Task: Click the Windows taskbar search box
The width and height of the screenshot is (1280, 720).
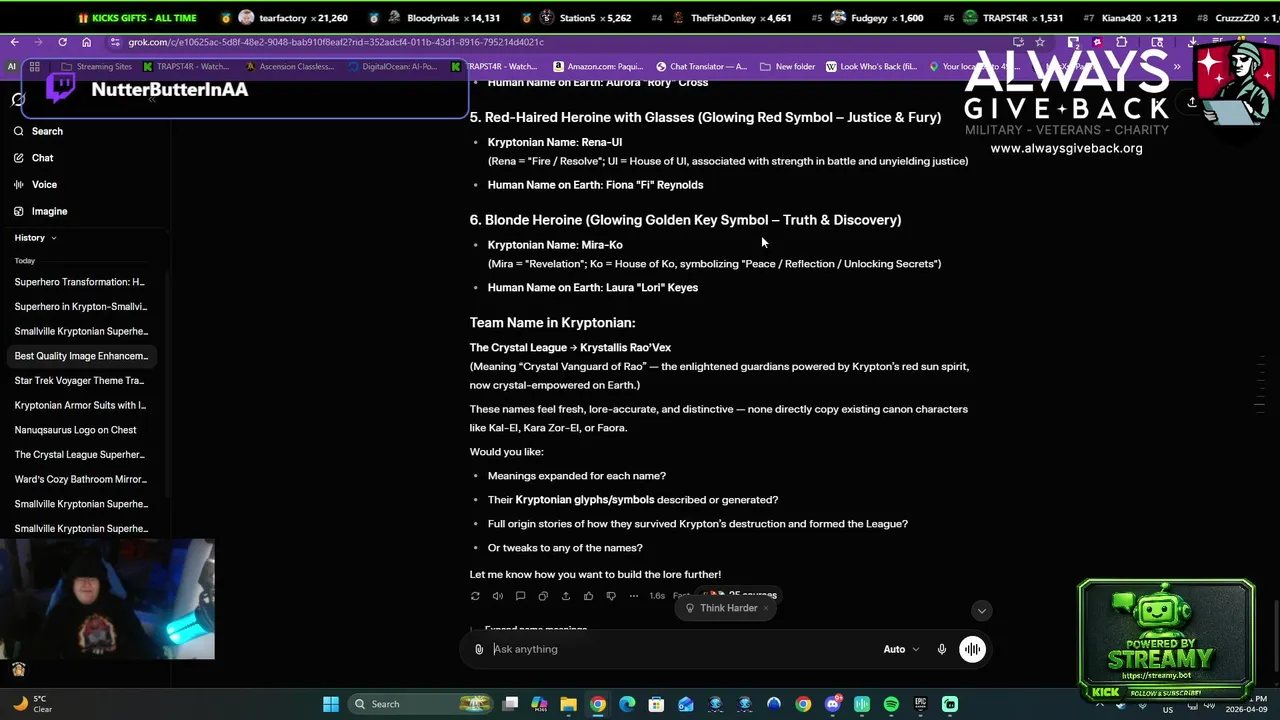Action: (420, 704)
